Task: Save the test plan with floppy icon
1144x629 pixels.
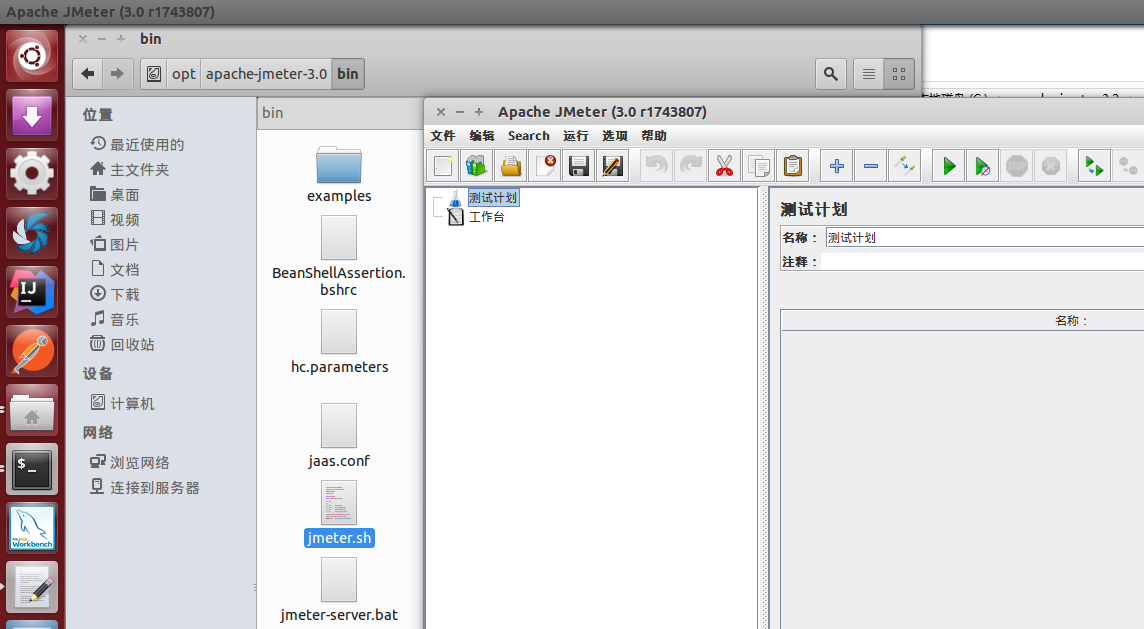Action: 579,166
